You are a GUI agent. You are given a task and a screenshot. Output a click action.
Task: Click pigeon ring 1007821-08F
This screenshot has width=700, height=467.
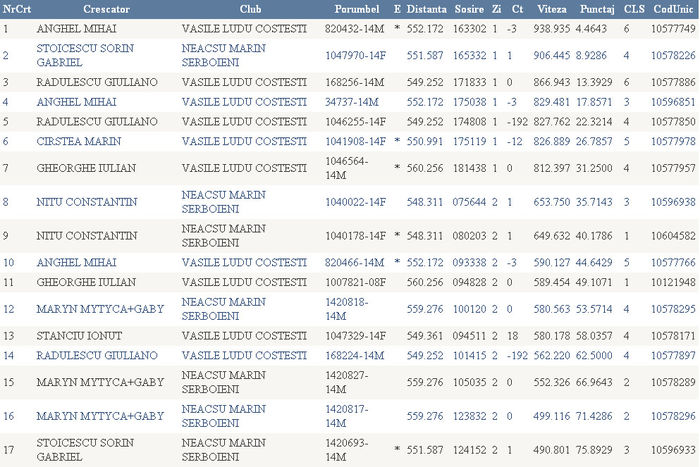(x=355, y=282)
